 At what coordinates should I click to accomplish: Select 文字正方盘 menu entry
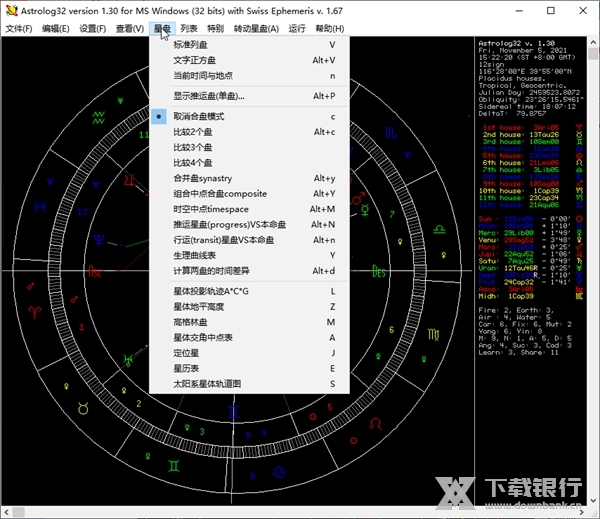250,60
